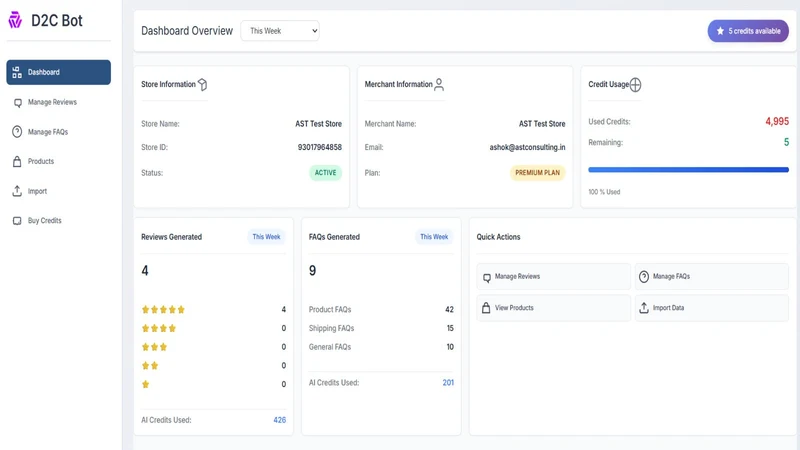Click the Quick Actions heading
800x450 pixels.
[498, 237]
